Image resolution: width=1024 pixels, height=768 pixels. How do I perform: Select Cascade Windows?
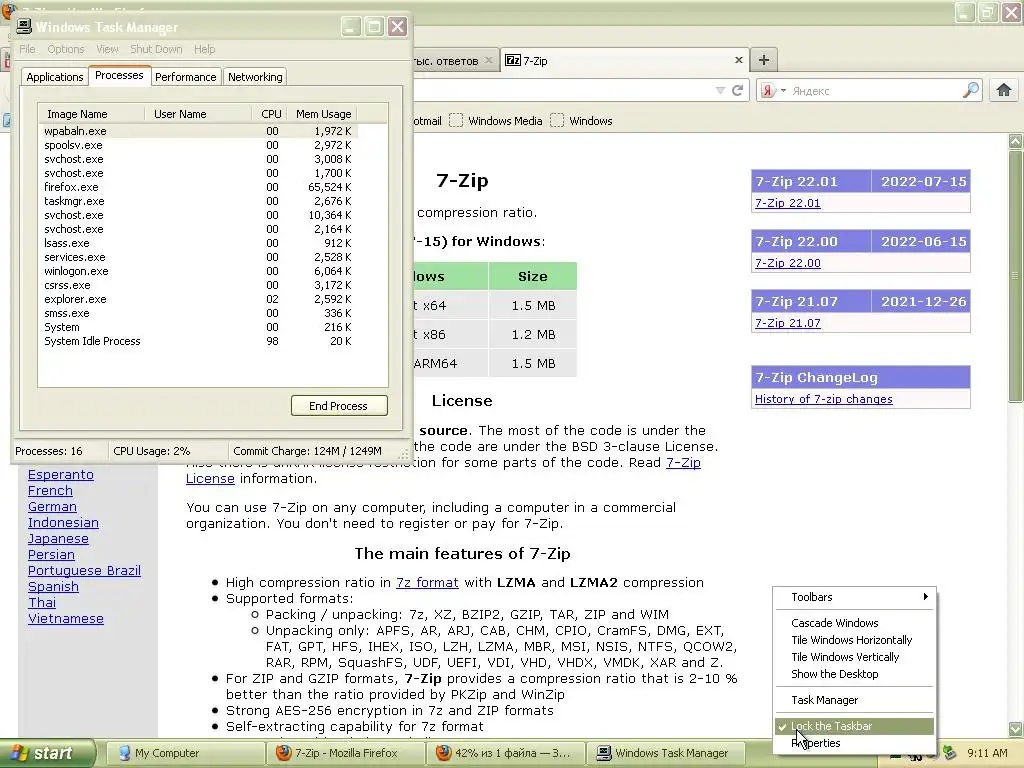(854, 623)
